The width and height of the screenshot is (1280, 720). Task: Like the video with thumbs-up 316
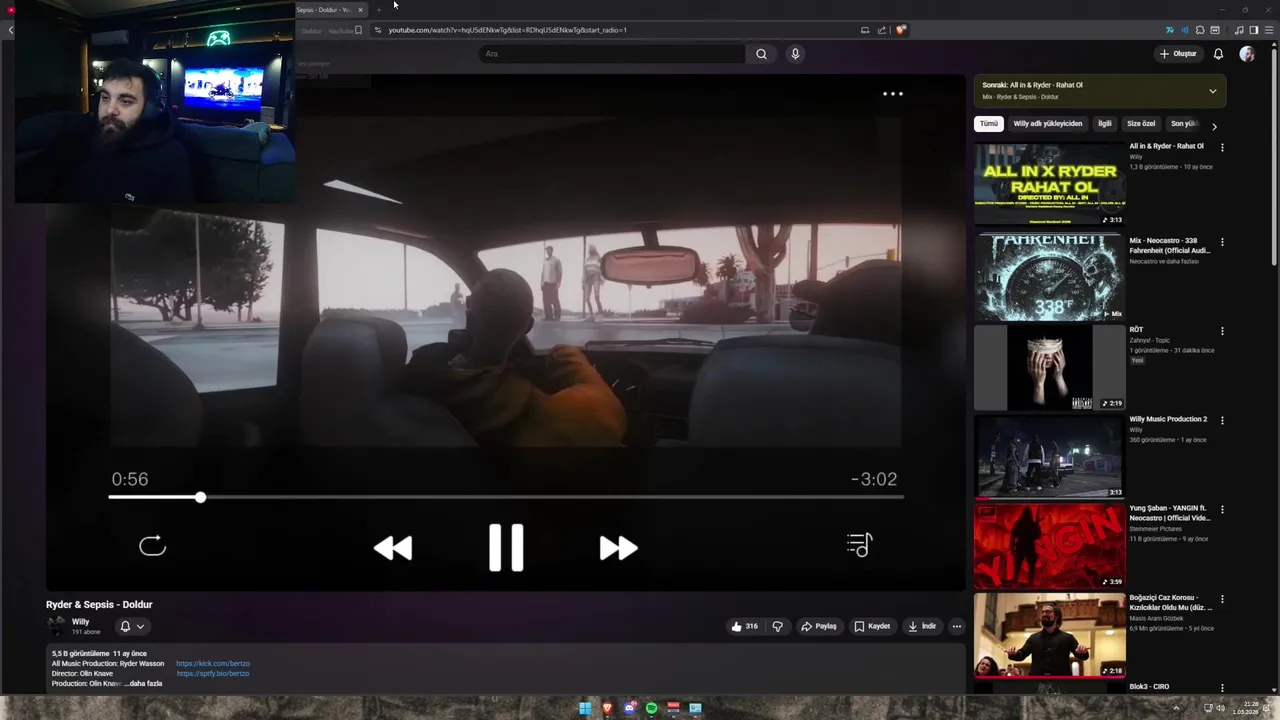pyautogui.click(x=744, y=627)
